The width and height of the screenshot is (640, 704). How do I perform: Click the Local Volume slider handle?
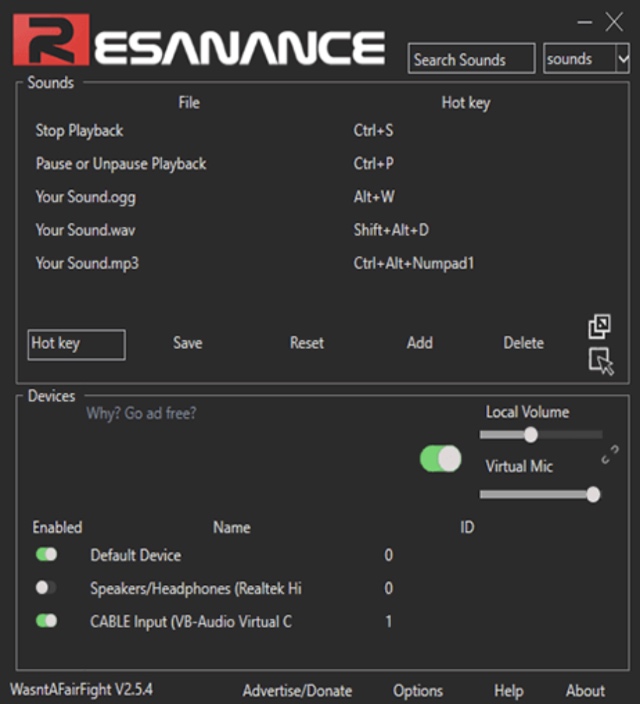pyautogui.click(x=531, y=434)
